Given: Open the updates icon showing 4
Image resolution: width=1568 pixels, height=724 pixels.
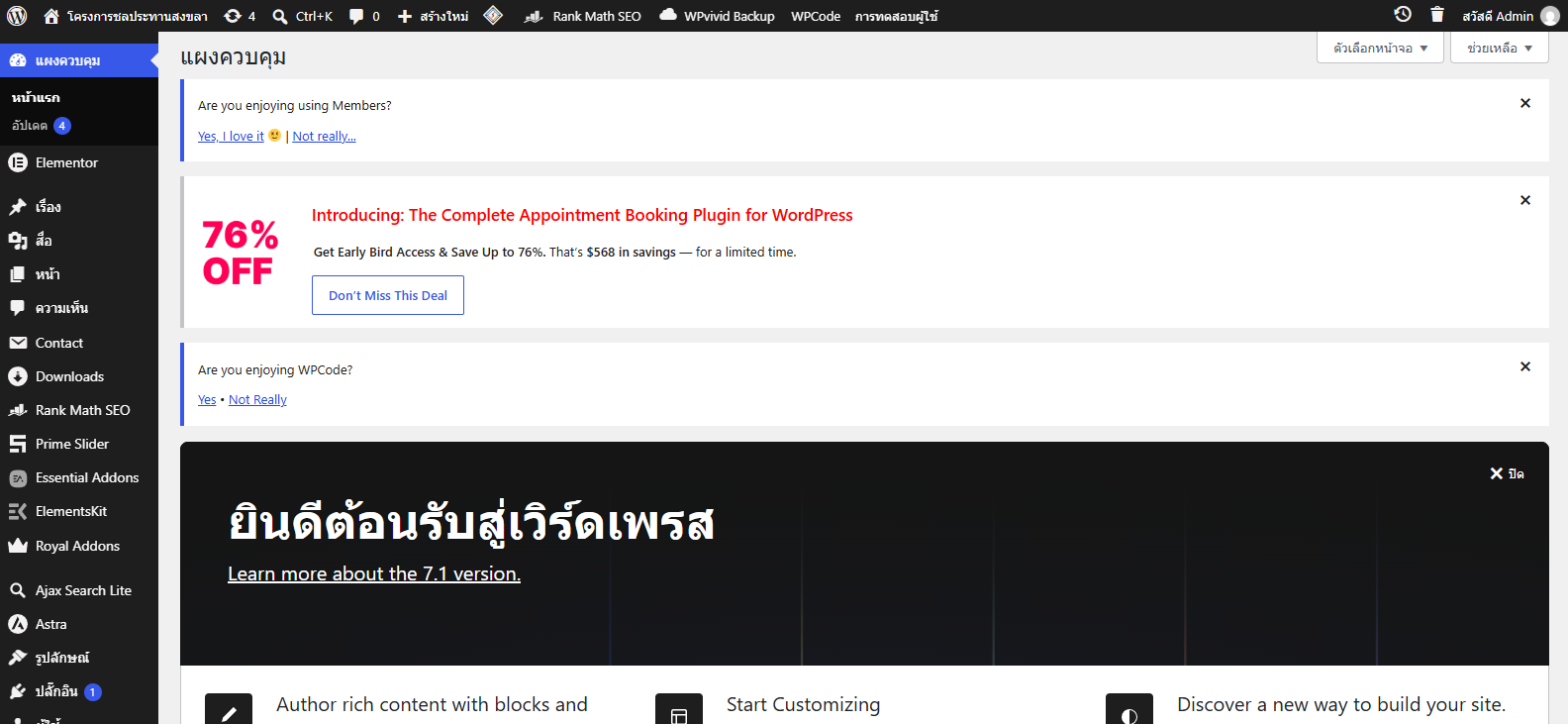Looking at the screenshot, I should (240, 16).
